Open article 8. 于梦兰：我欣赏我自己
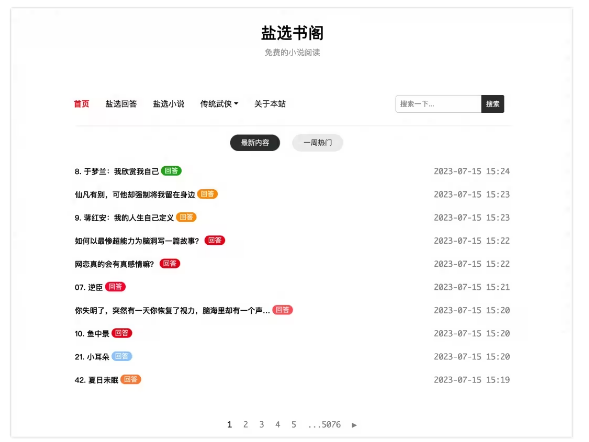The image size is (589, 442). coord(116,172)
